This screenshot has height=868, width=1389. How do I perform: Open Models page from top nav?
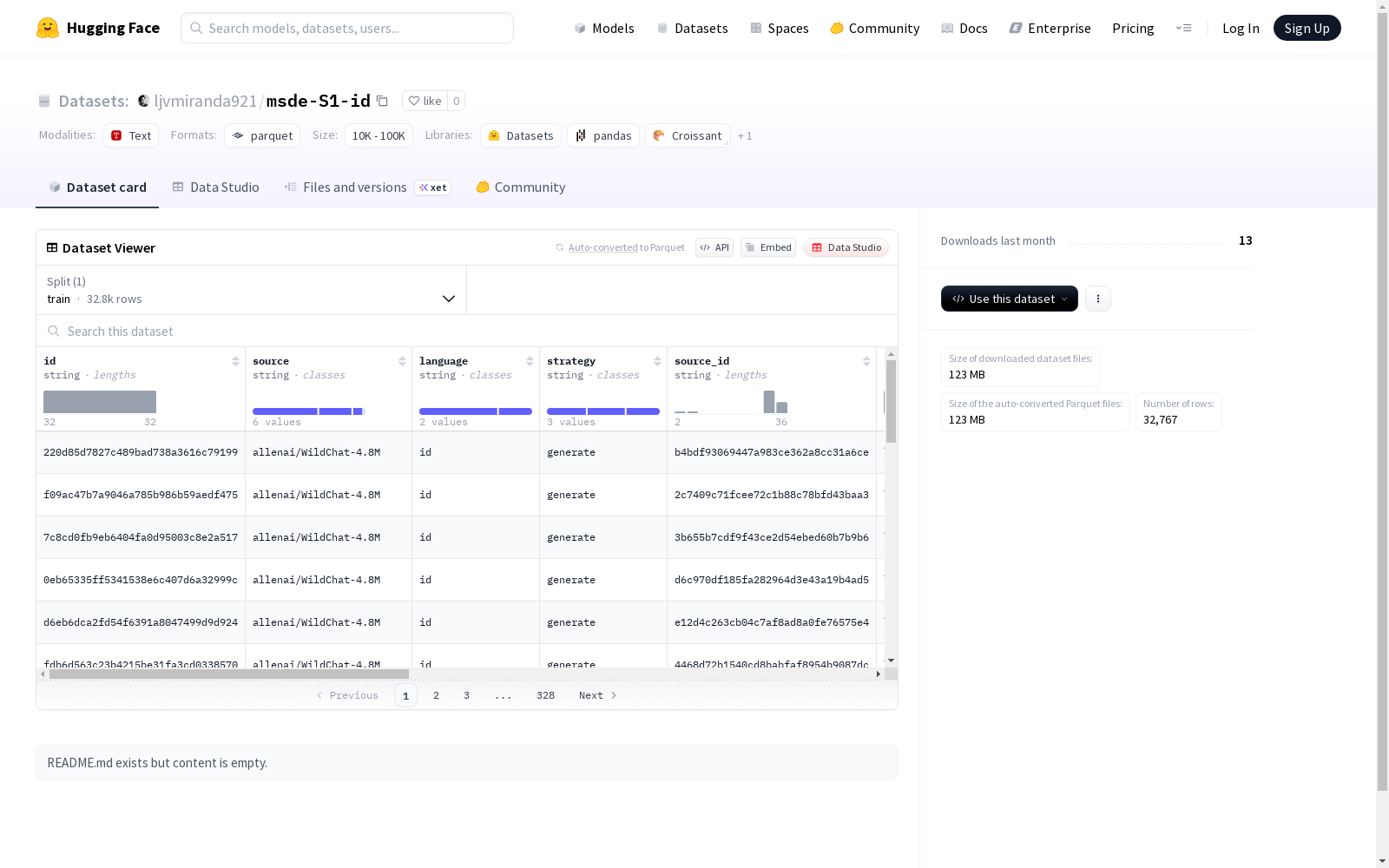point(604,28)
